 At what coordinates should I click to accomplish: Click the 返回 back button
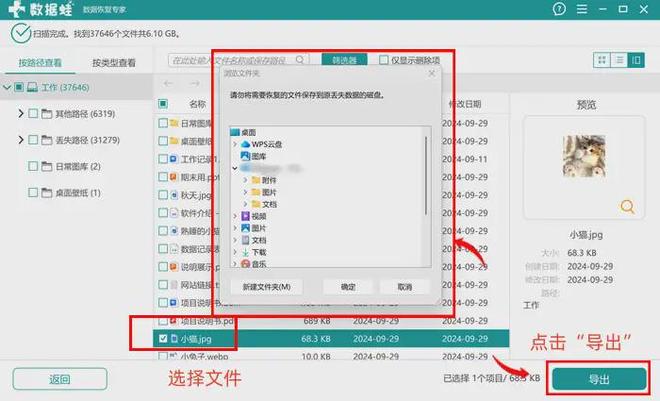point(60,379)
